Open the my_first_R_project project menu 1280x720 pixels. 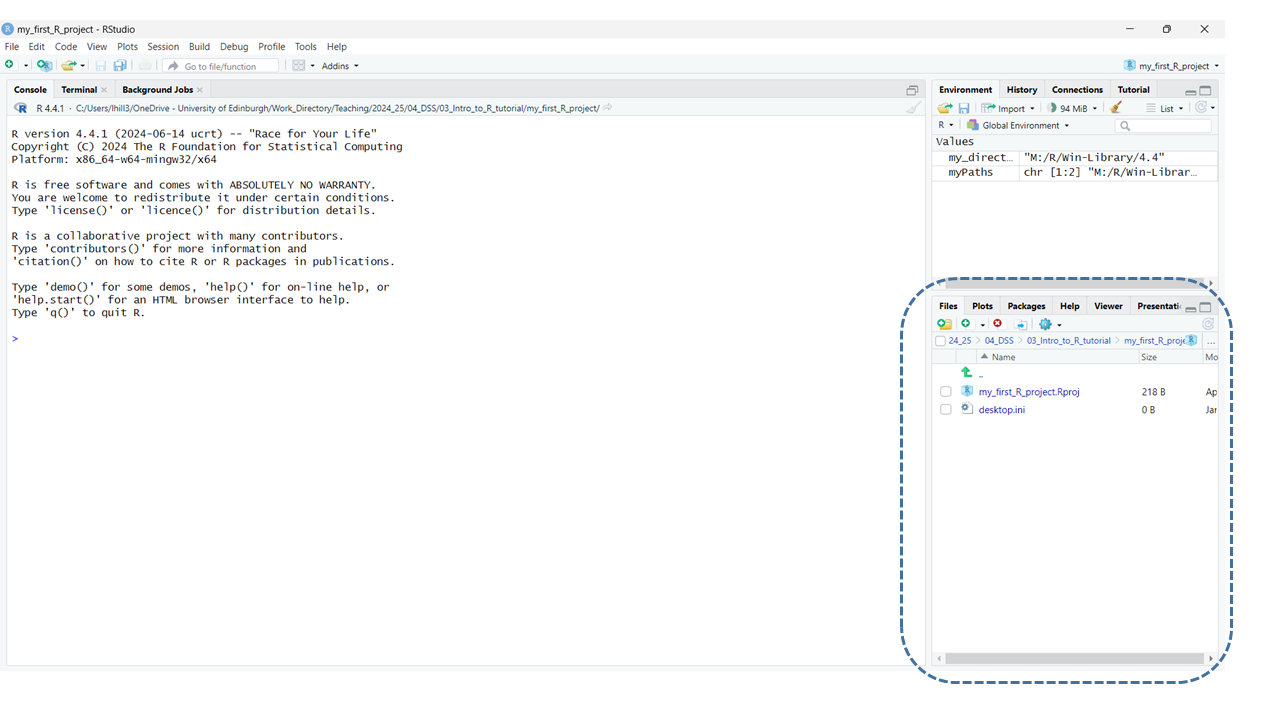[1171, 66]
